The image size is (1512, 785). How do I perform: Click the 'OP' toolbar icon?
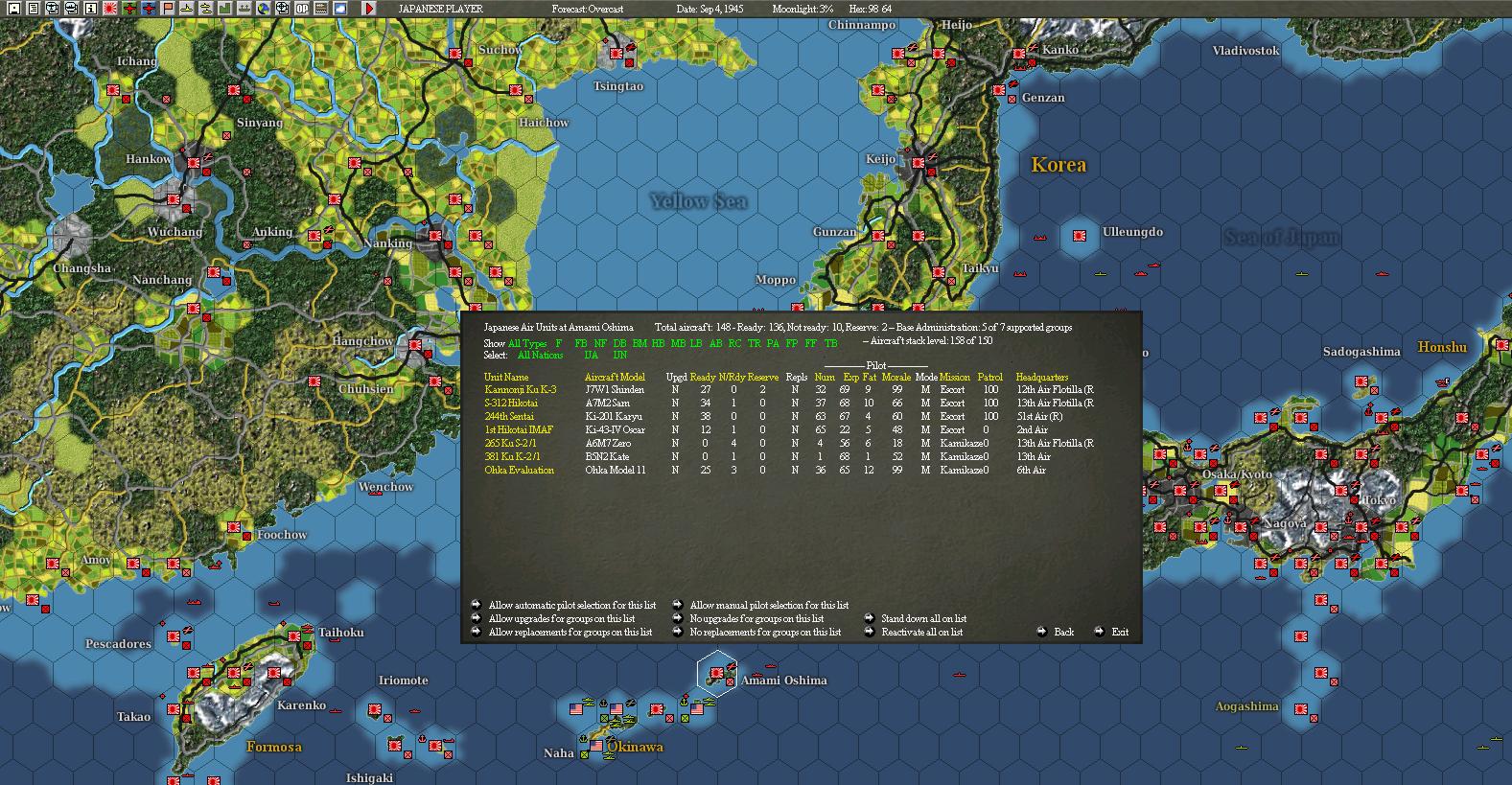[302, 9]
